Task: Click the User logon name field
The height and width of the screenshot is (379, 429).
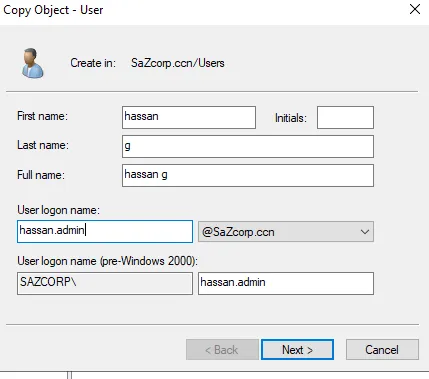Action: pos(105,231)
